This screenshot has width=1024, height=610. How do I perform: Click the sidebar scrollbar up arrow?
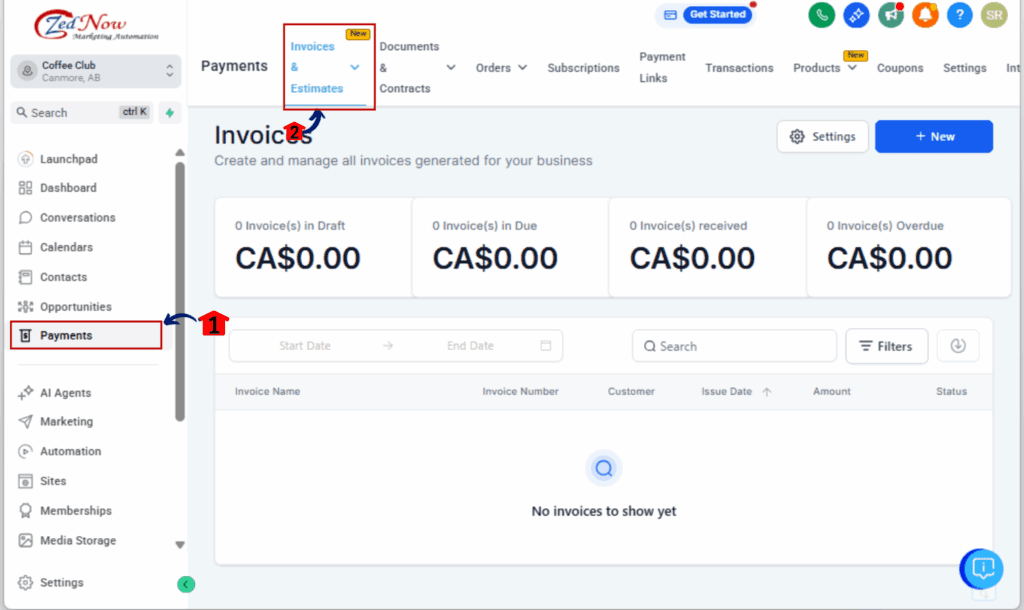tap(180, 153)
